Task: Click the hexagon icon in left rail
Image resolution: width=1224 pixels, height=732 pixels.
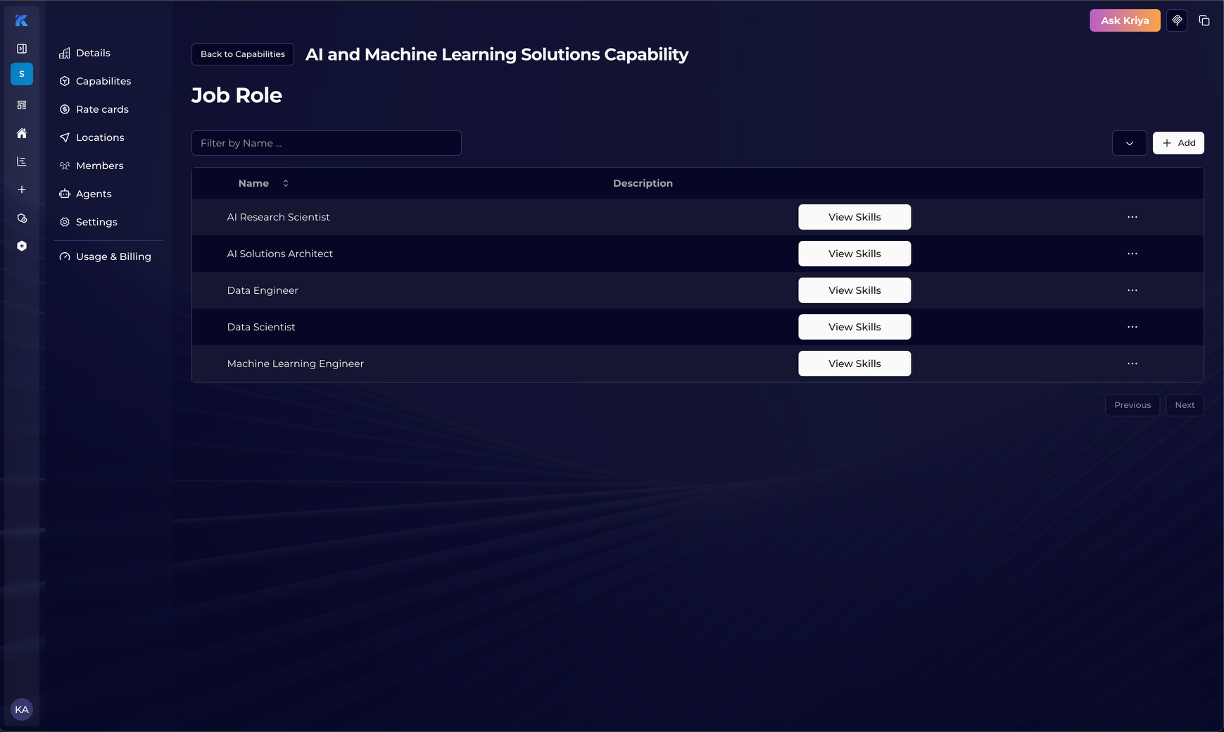Action: (22, 246)
